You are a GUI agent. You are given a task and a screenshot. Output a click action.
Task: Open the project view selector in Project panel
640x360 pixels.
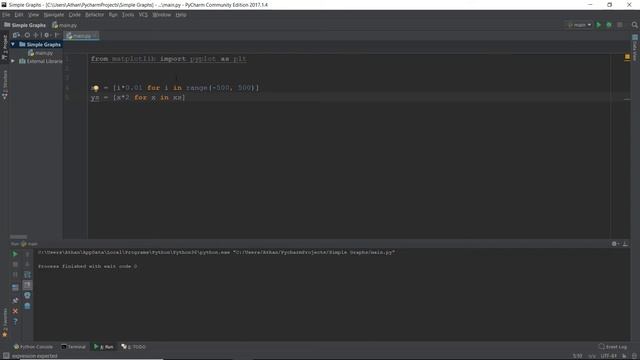pyautogui.click(x=16, y=36)
